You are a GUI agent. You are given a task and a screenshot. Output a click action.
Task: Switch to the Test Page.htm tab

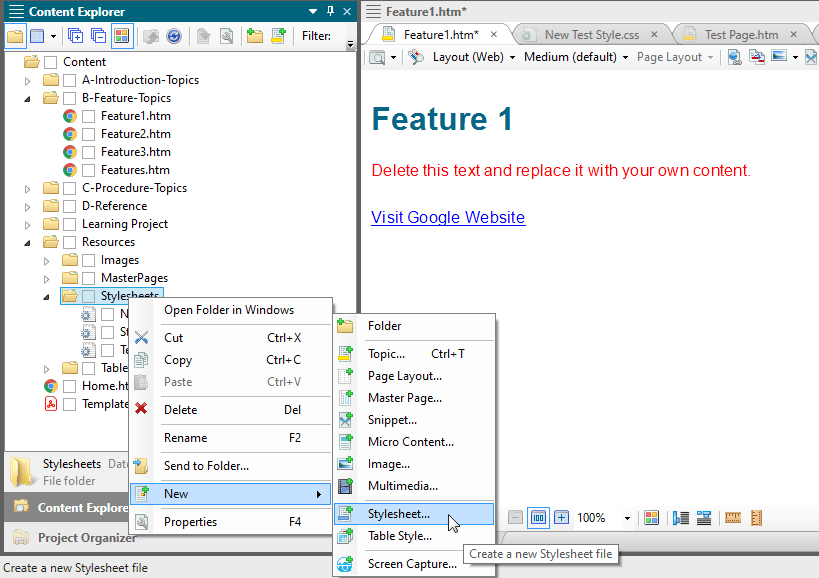pos(741,34)
